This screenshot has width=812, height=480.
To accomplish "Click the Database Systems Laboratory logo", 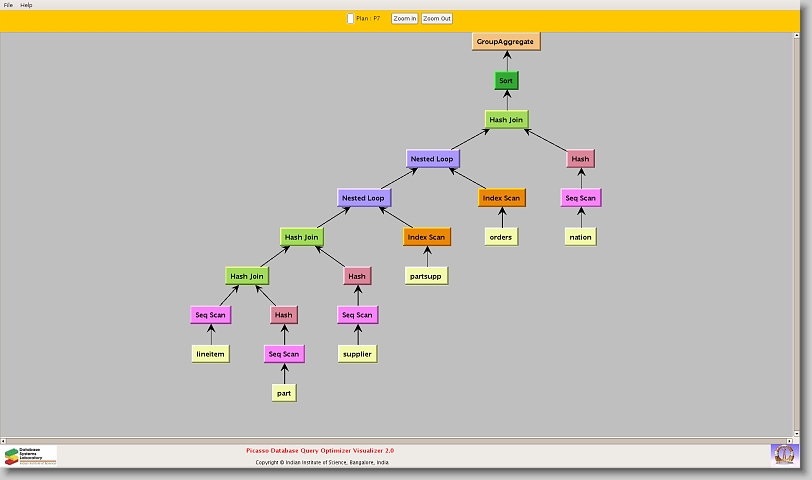I will point(30,456).
